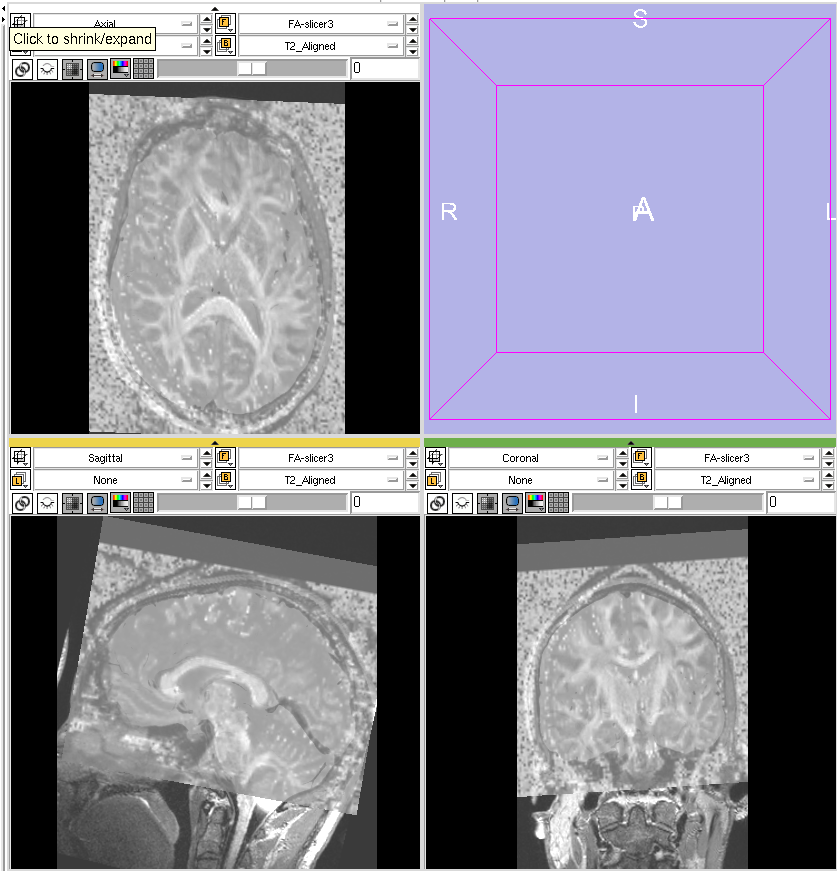Toggle slice visibility eye in Sagittal viewer

(x=46, y=502)
